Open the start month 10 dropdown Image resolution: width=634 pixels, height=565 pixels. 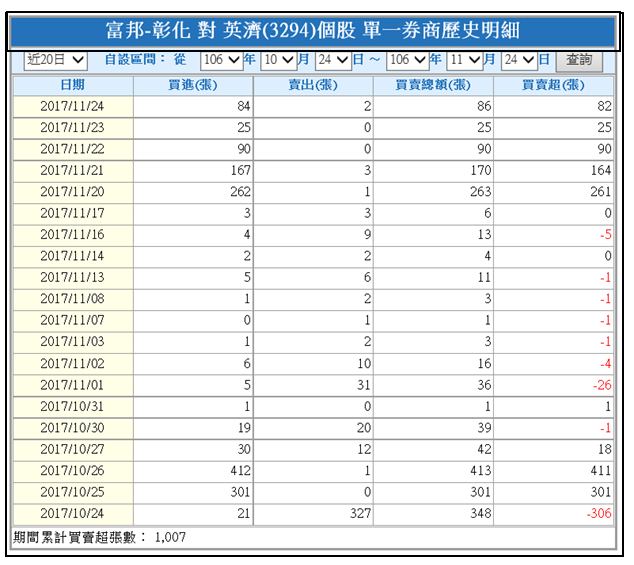coord(278,60)
